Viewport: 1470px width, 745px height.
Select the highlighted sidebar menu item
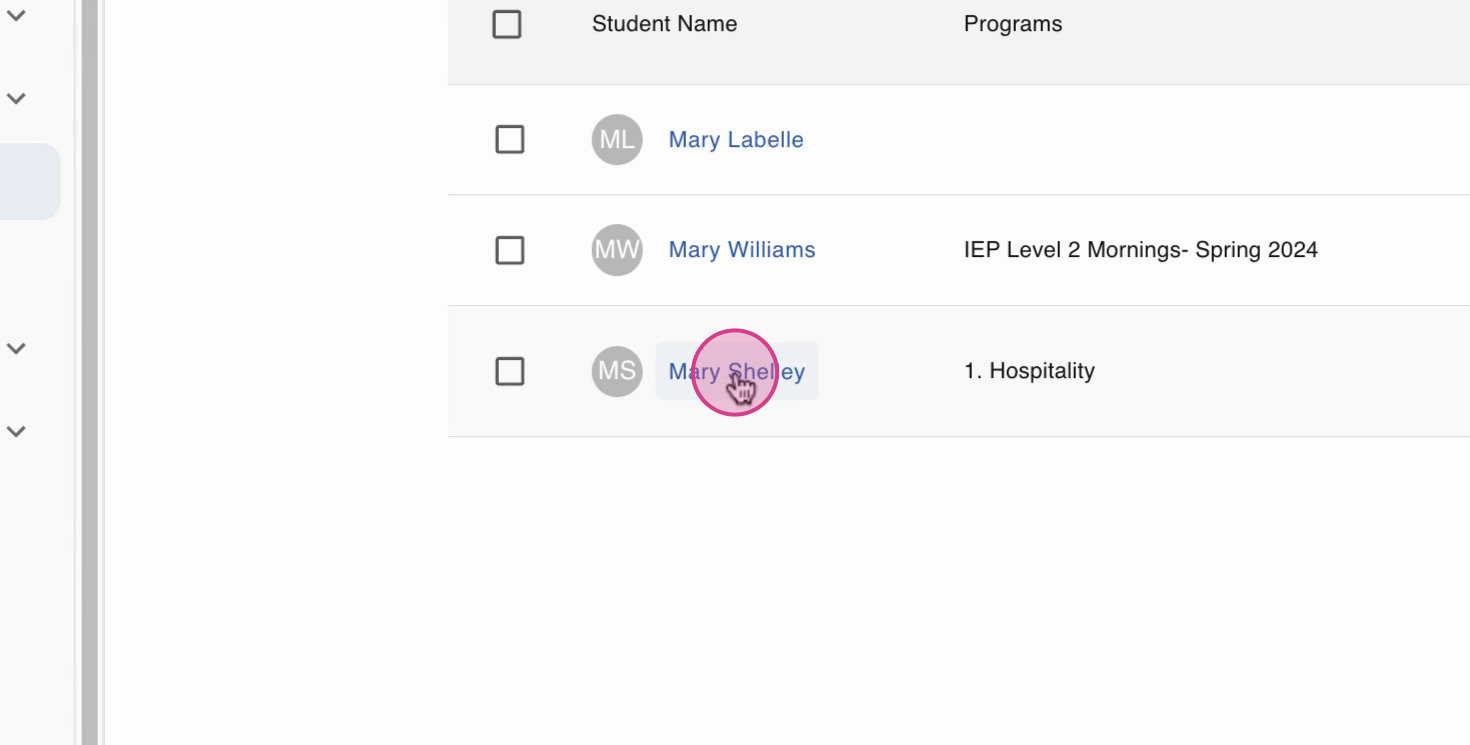pos(30,181)
